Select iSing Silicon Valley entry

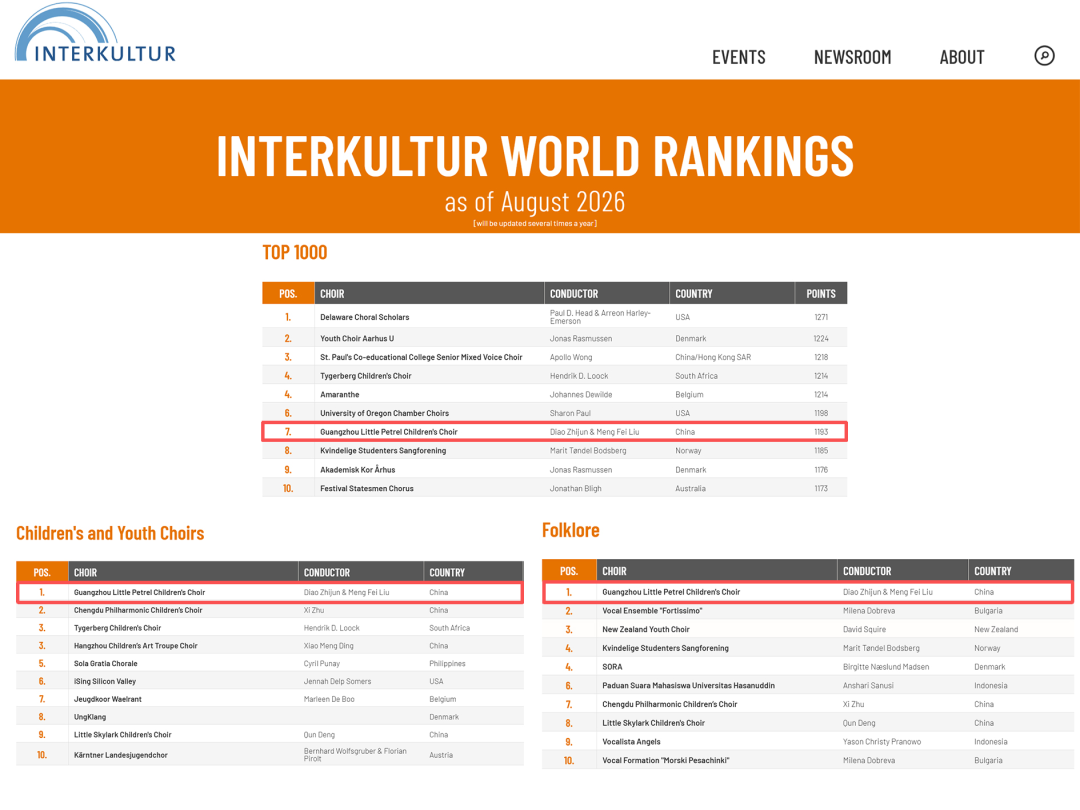(x=105, y=682)
